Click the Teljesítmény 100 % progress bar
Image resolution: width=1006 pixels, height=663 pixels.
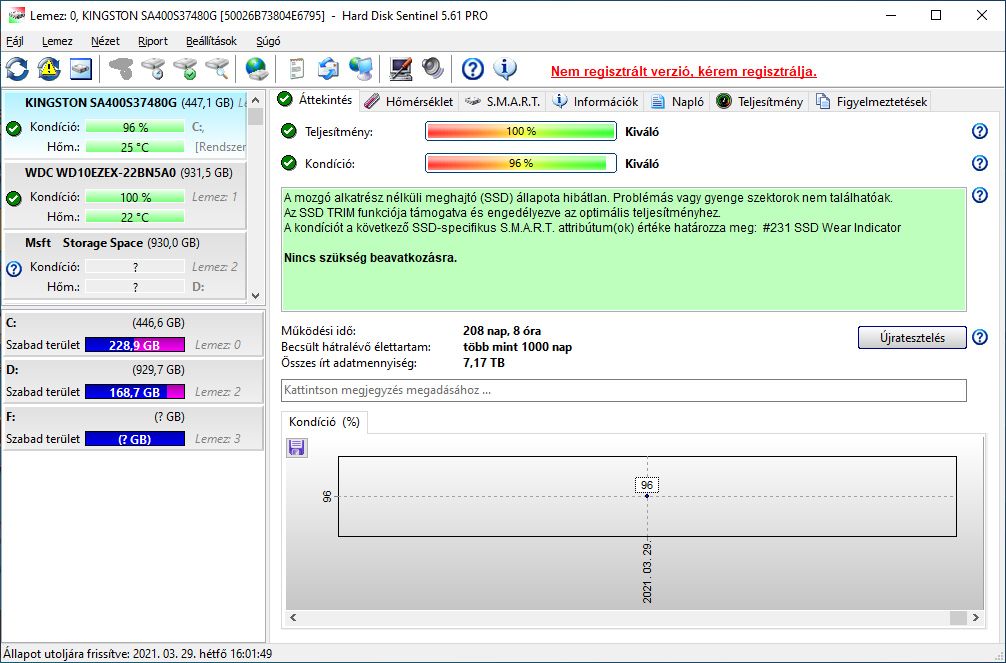pyautogui.click(x=520, y=131)
